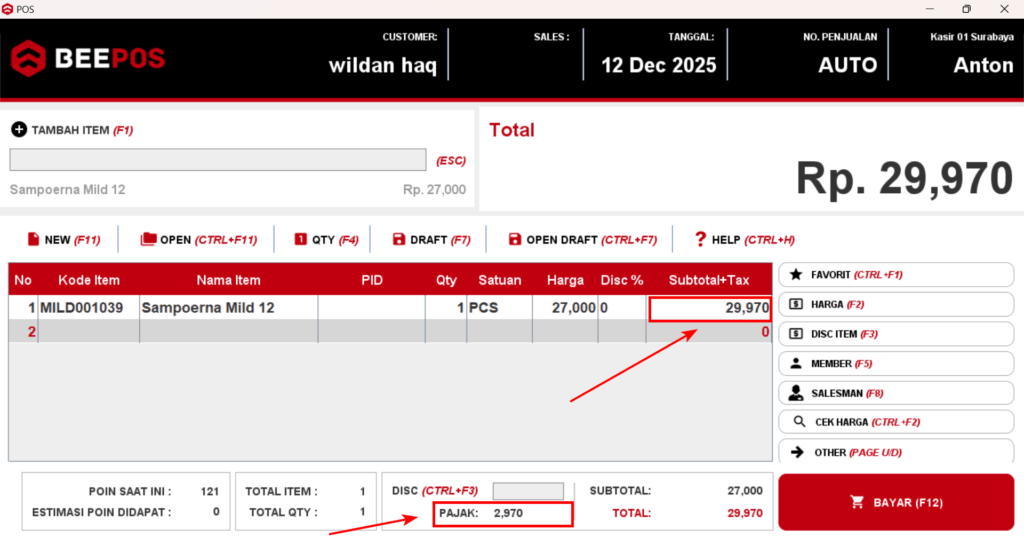Click the AUTO sales number

point(848,65)
